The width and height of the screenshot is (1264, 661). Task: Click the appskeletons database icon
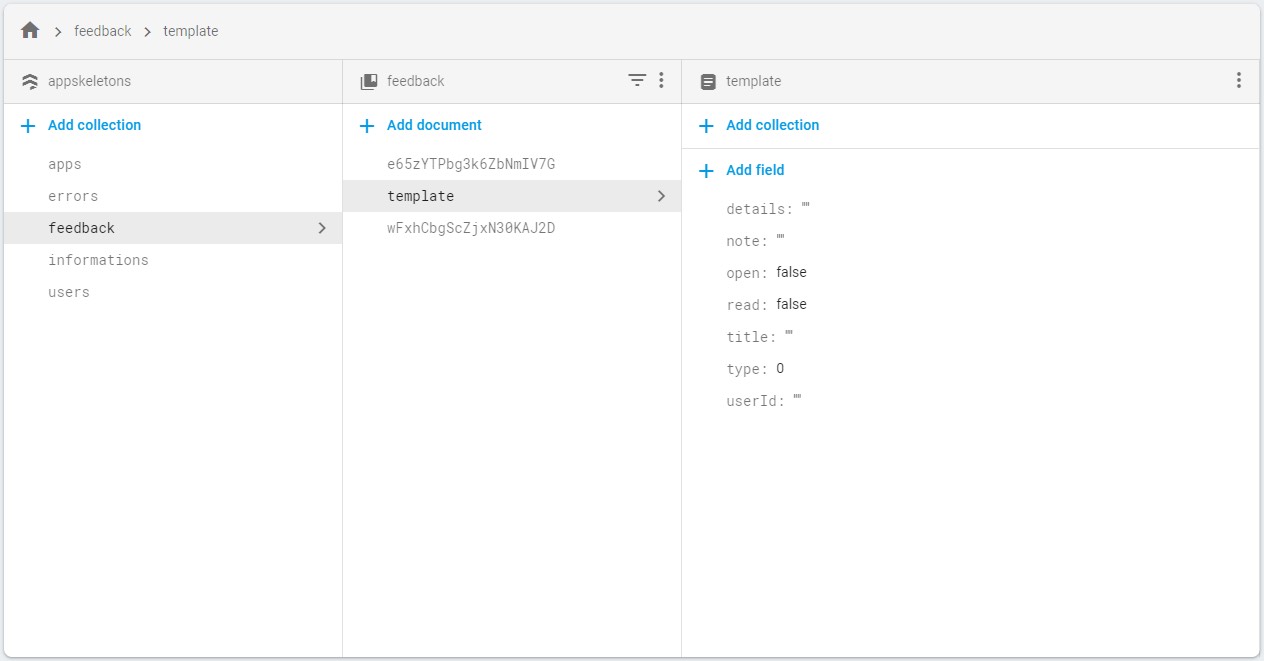[30, 81]
